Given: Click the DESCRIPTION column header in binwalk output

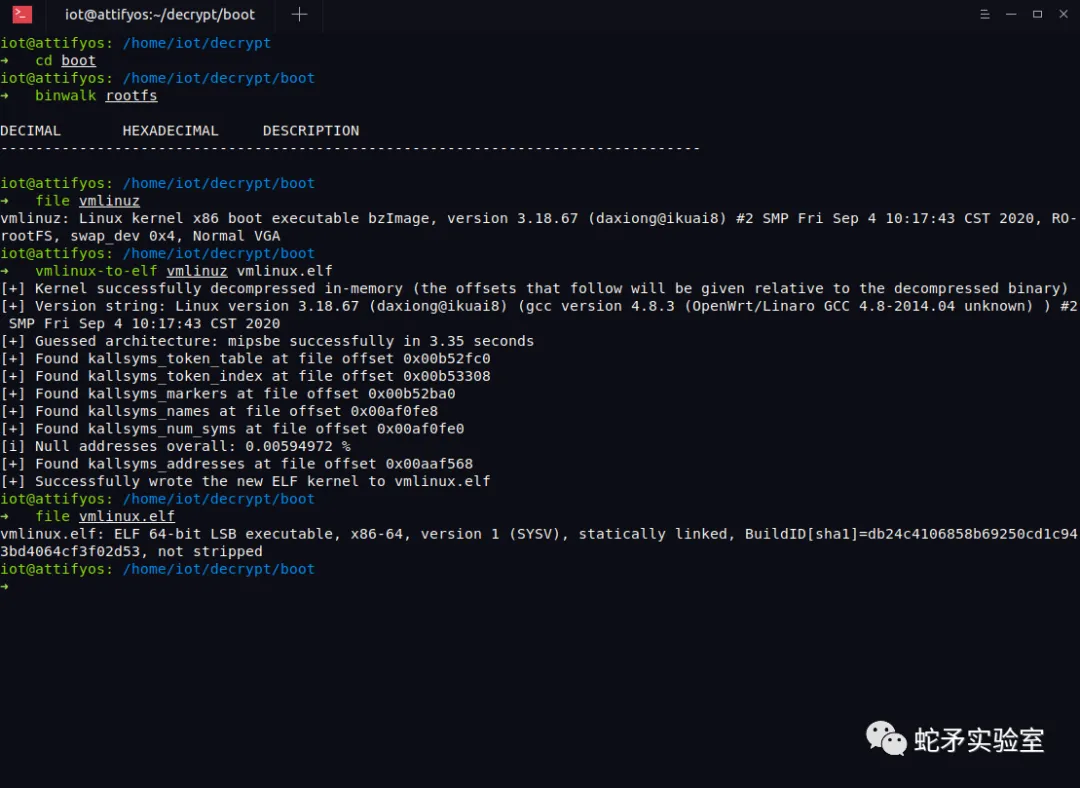Looking at the screenshot, I should (x=310, y=130).
